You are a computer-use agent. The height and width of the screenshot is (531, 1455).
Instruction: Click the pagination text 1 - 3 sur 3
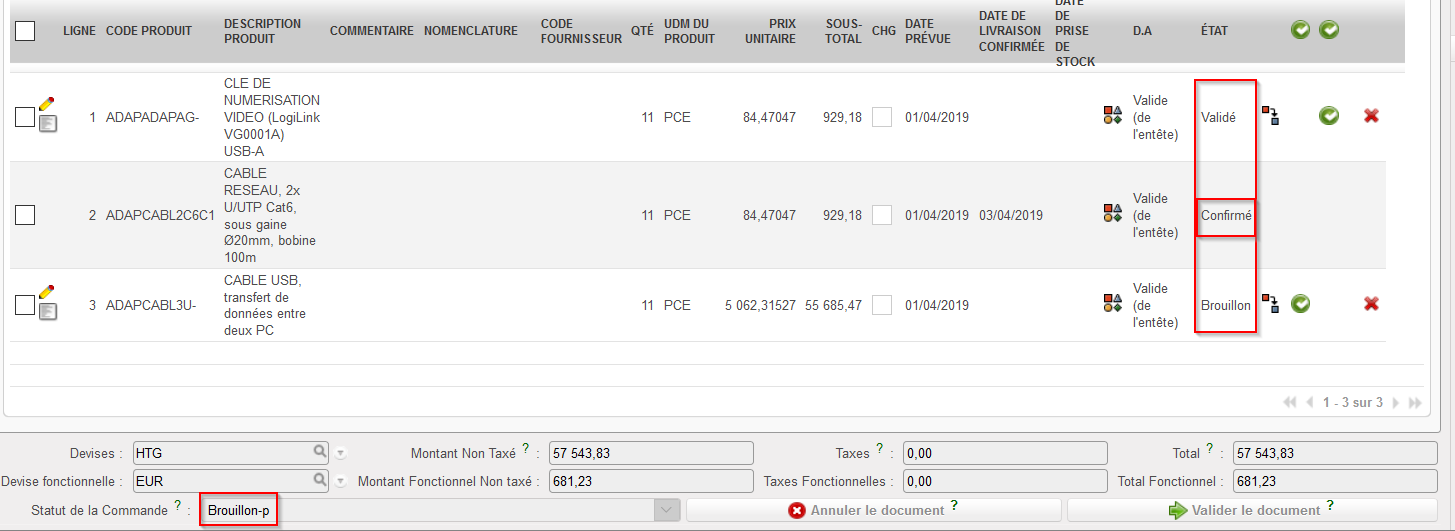tap(1352, 402)
